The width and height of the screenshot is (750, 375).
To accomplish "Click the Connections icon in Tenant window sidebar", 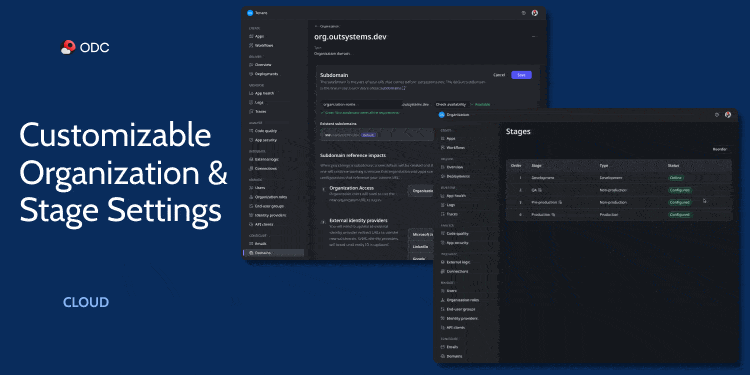I will point(251,168).
